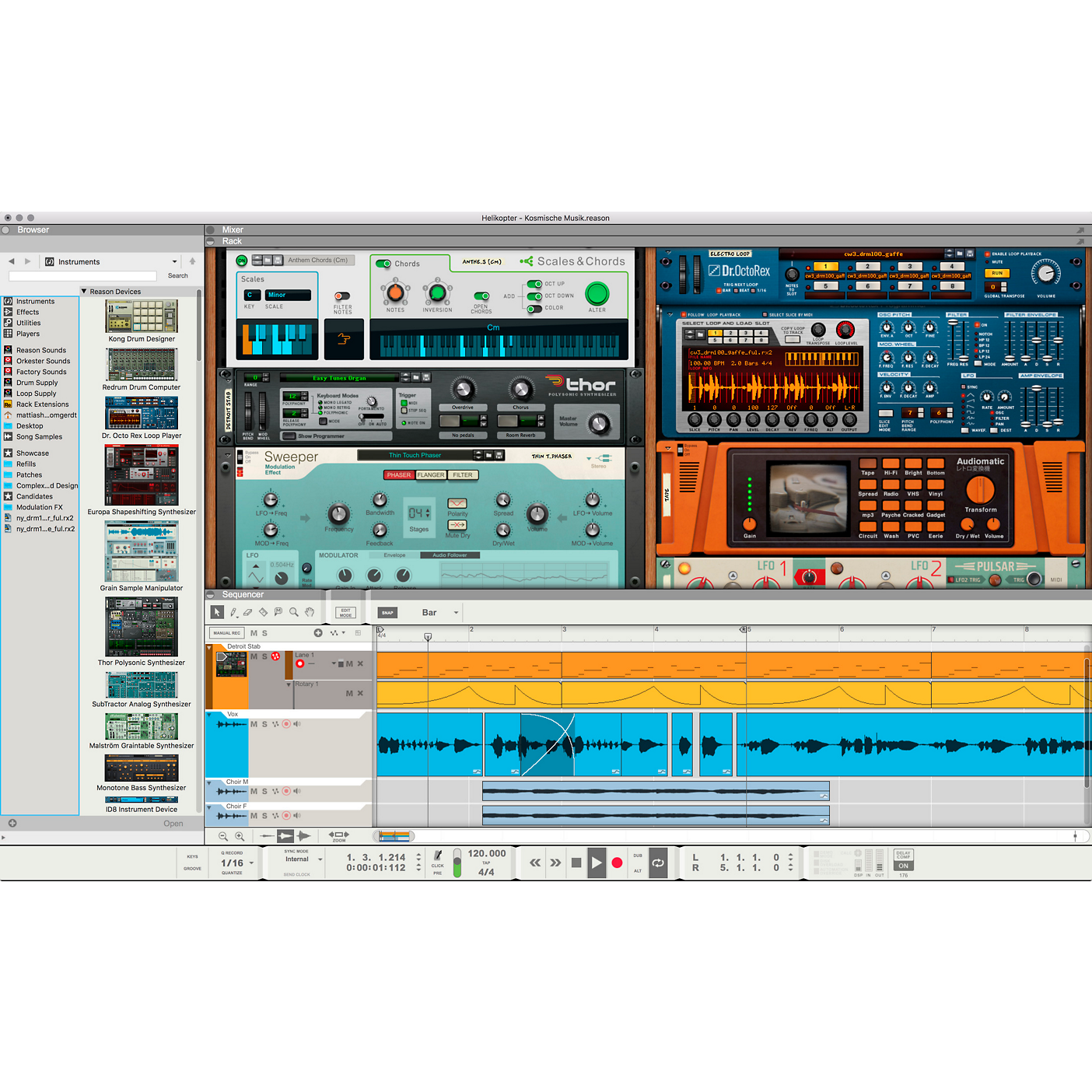
Task: Click the add track plus icon
Action: [x=318, y=633]
